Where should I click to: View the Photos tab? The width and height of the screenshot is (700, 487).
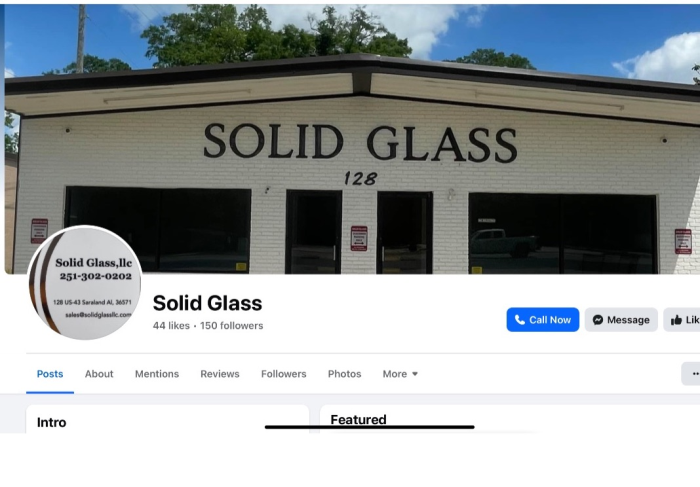pyautogui.click(x=344, y=374)
